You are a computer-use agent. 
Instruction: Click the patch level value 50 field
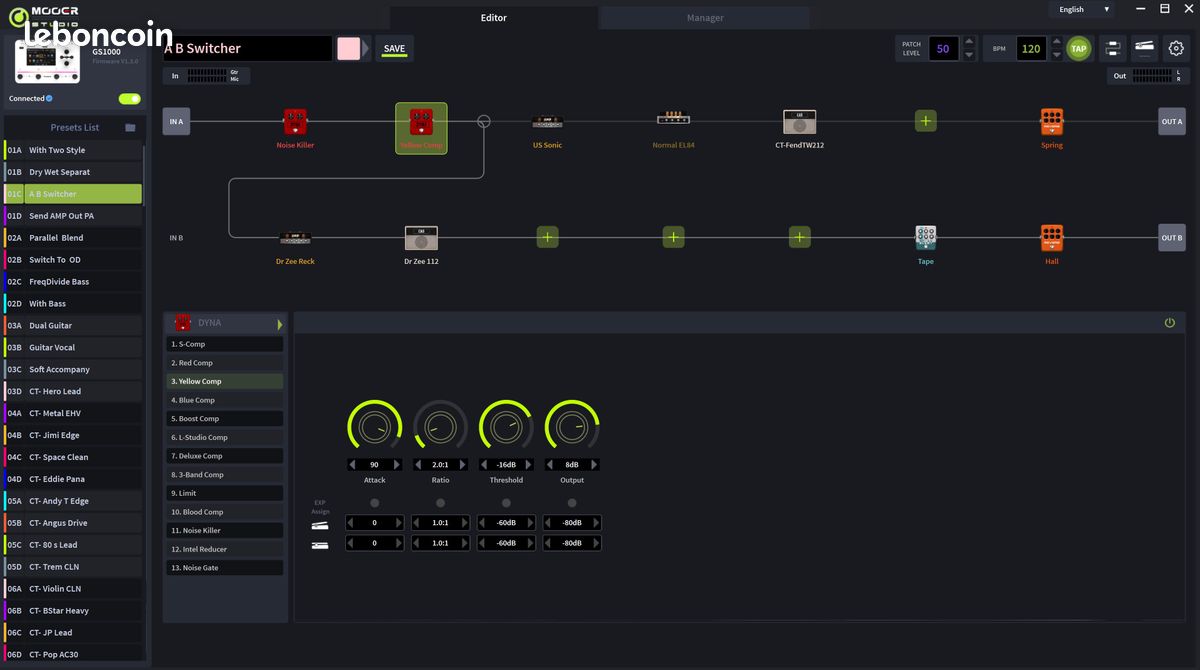click(x=943, y=48)
